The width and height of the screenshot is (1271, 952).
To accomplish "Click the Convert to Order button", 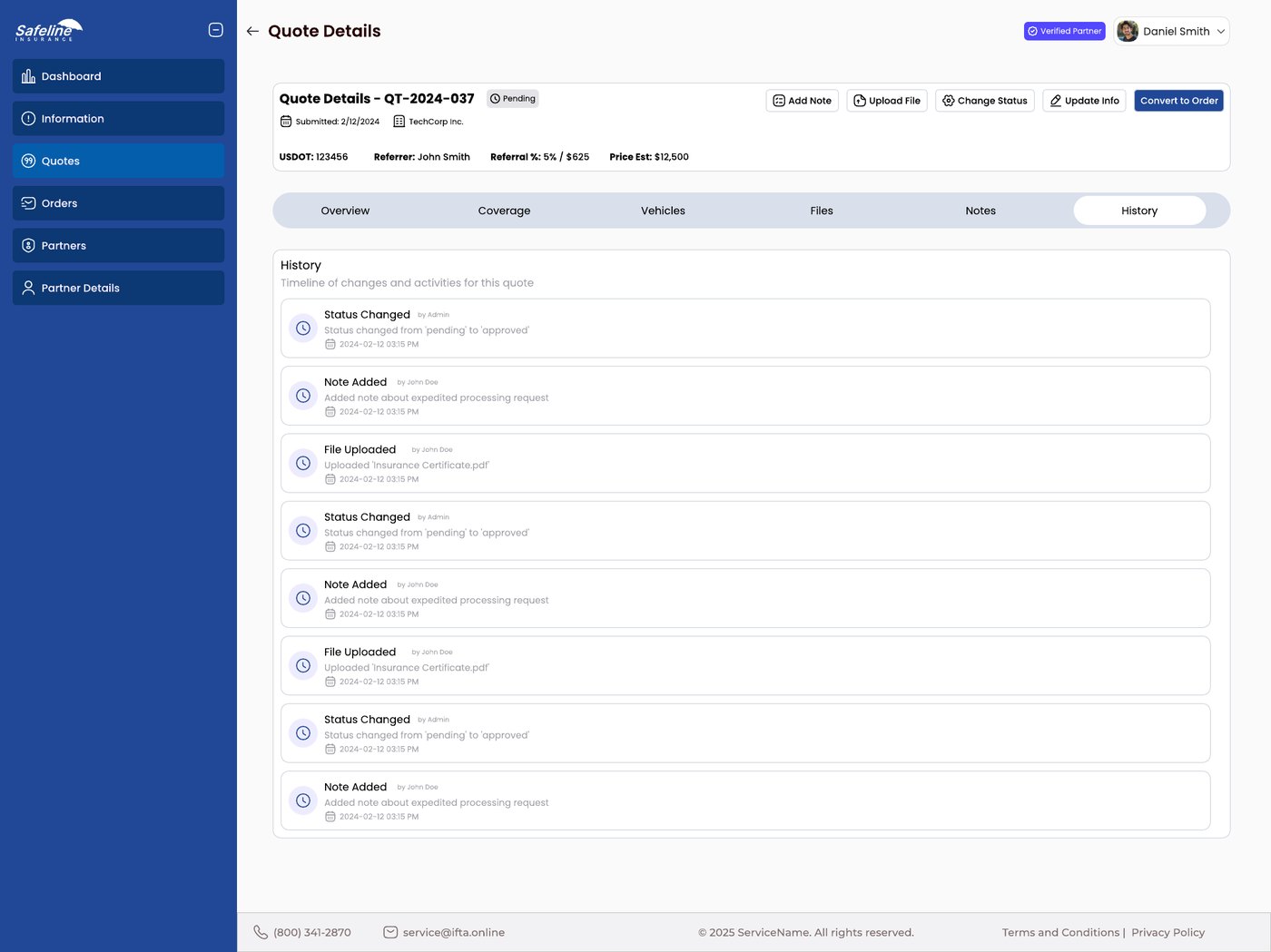I will click(x=1179, y=101).
